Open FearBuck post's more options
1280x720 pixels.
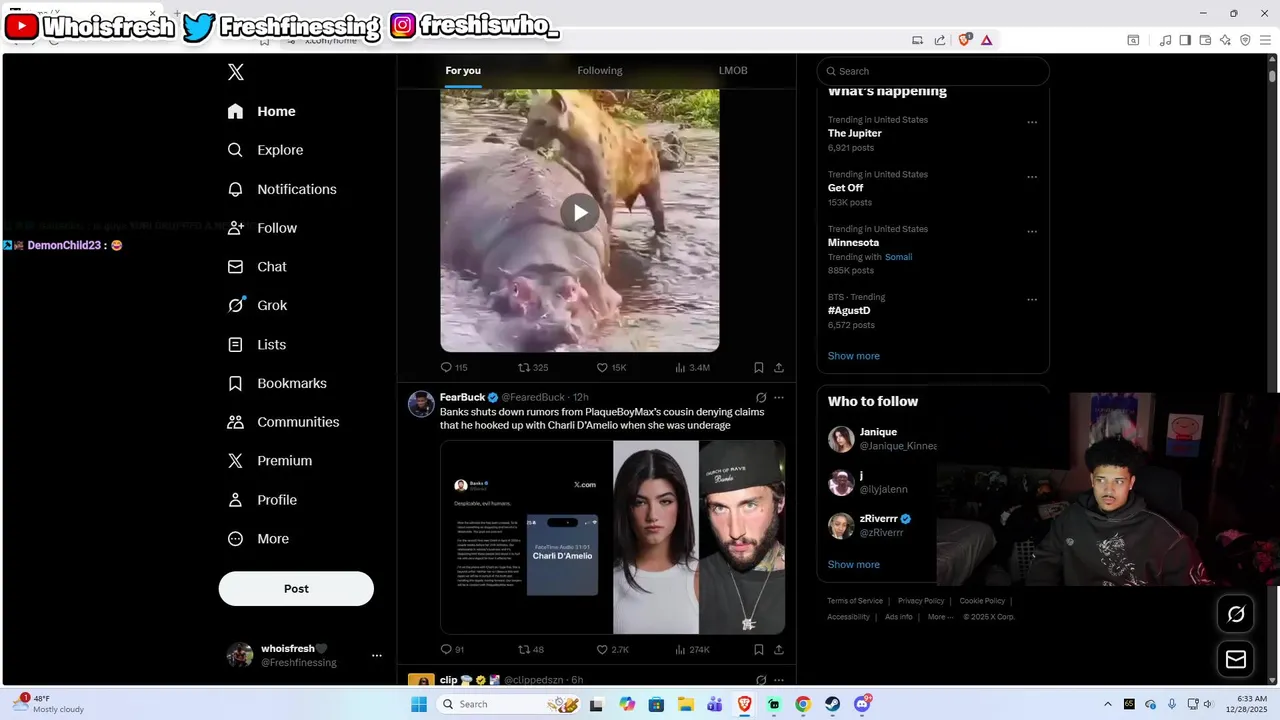(x=779, y=397)
